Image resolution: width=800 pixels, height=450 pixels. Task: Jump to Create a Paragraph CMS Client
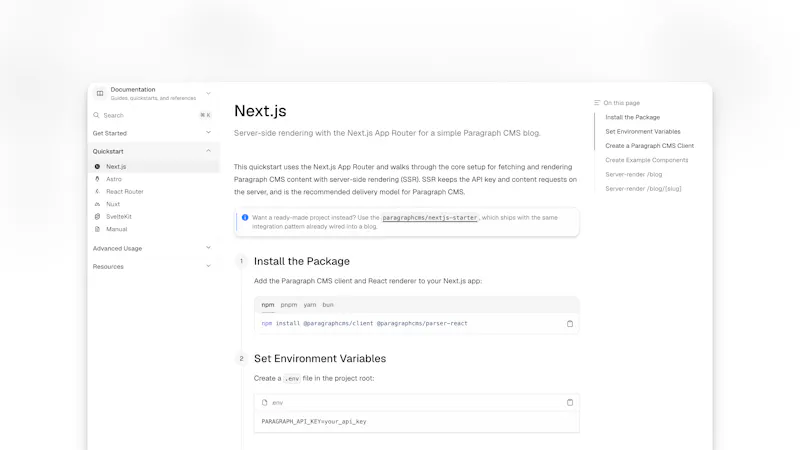649,146
